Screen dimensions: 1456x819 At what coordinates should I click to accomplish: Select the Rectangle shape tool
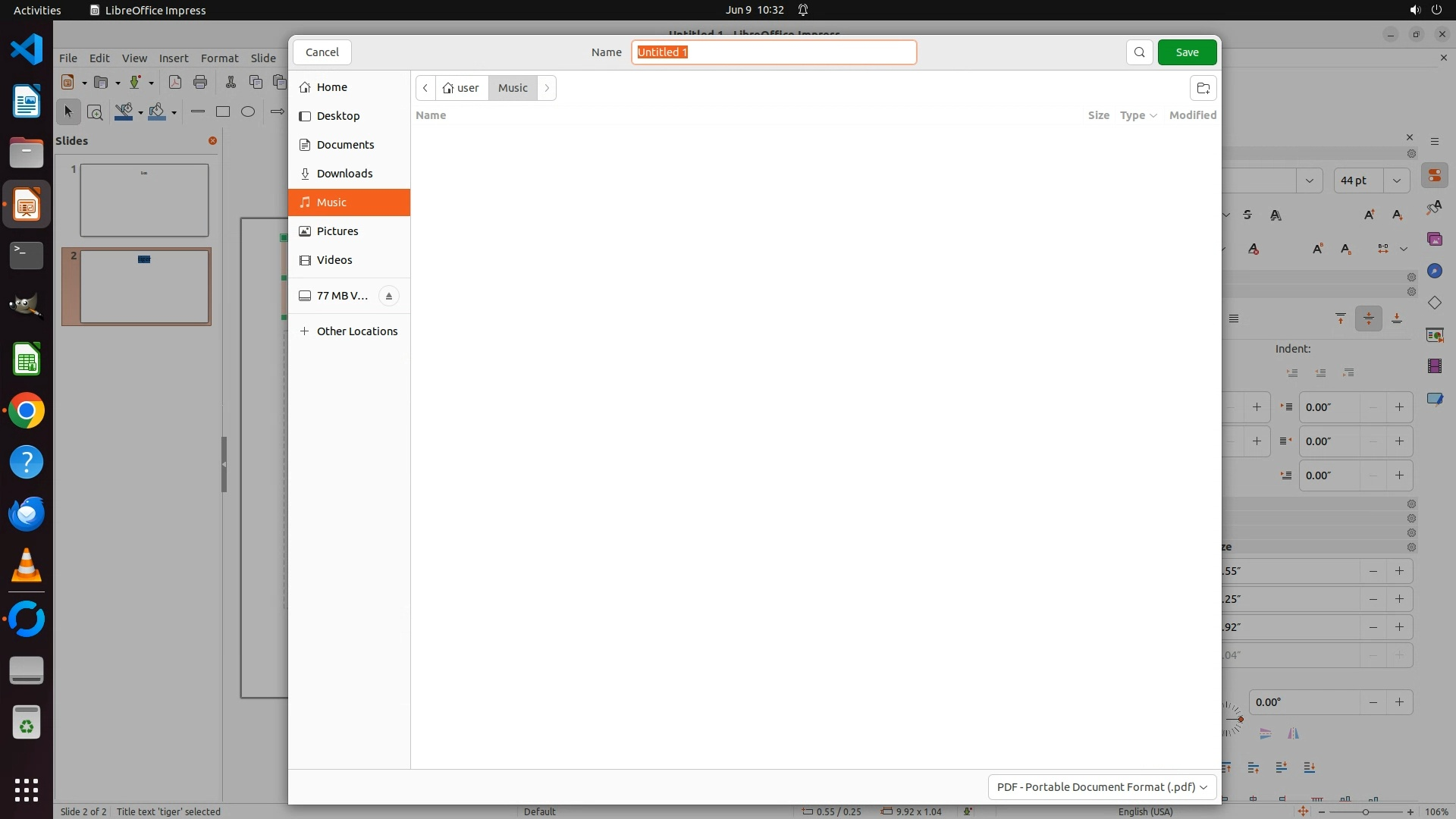[x=222, y=111]
